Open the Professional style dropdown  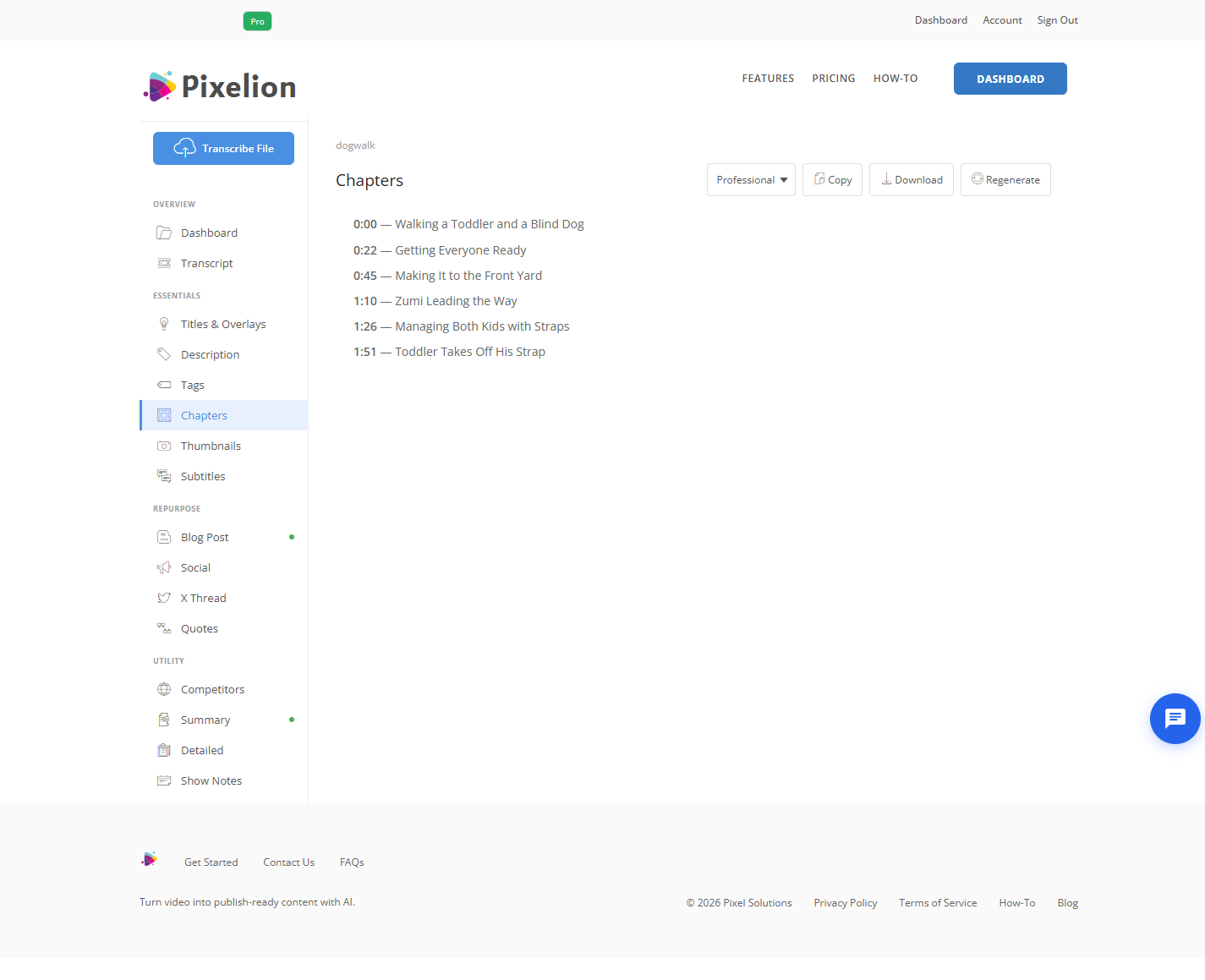(751, 180)
